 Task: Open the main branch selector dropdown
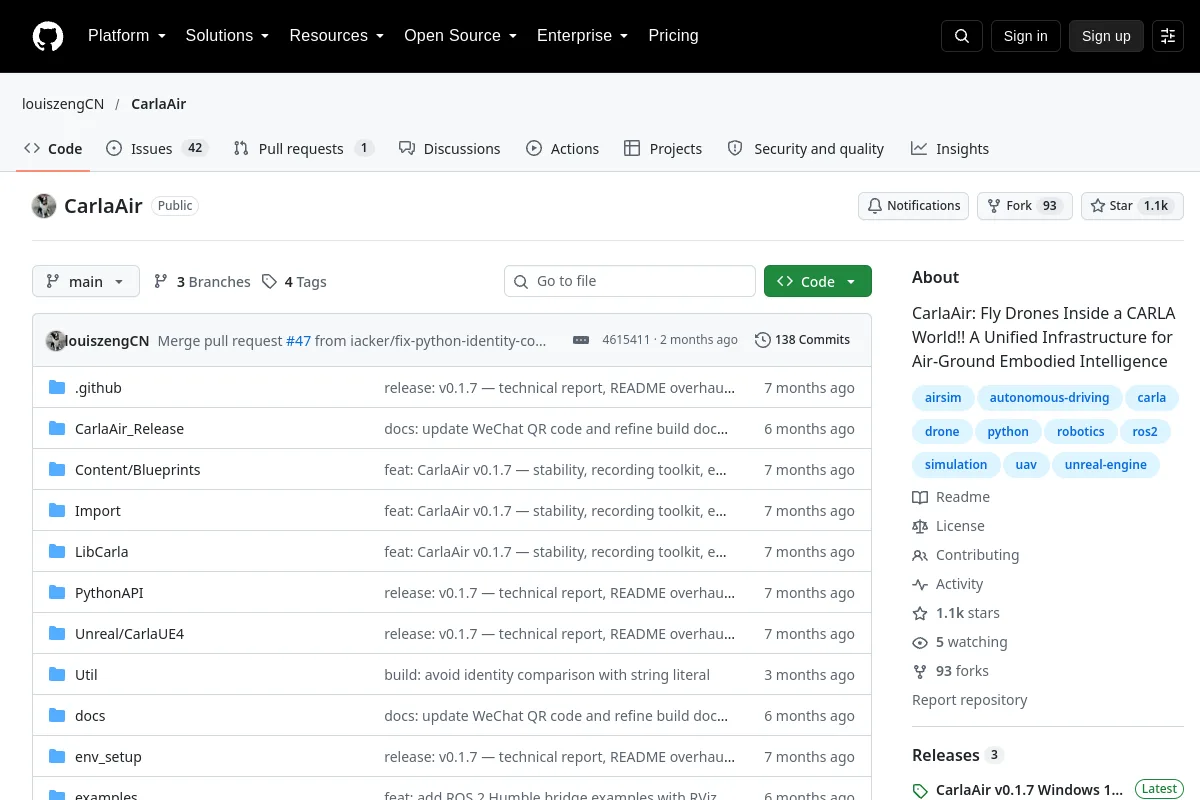[x=86, y=282]
